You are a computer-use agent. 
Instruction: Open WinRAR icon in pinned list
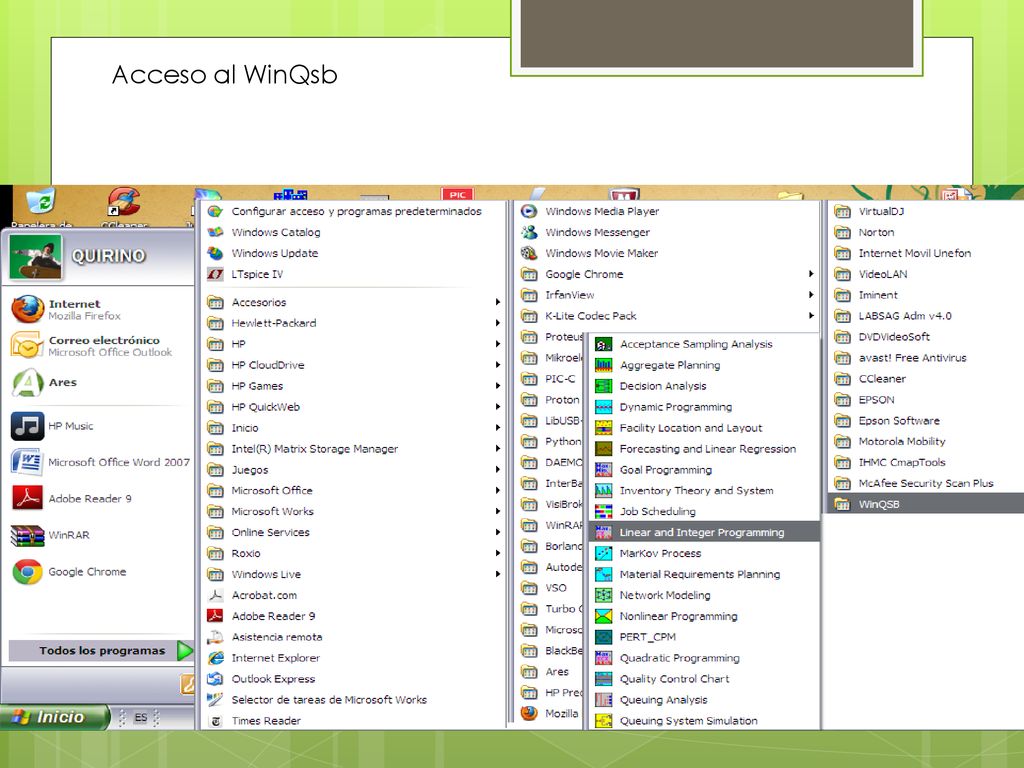27,536
